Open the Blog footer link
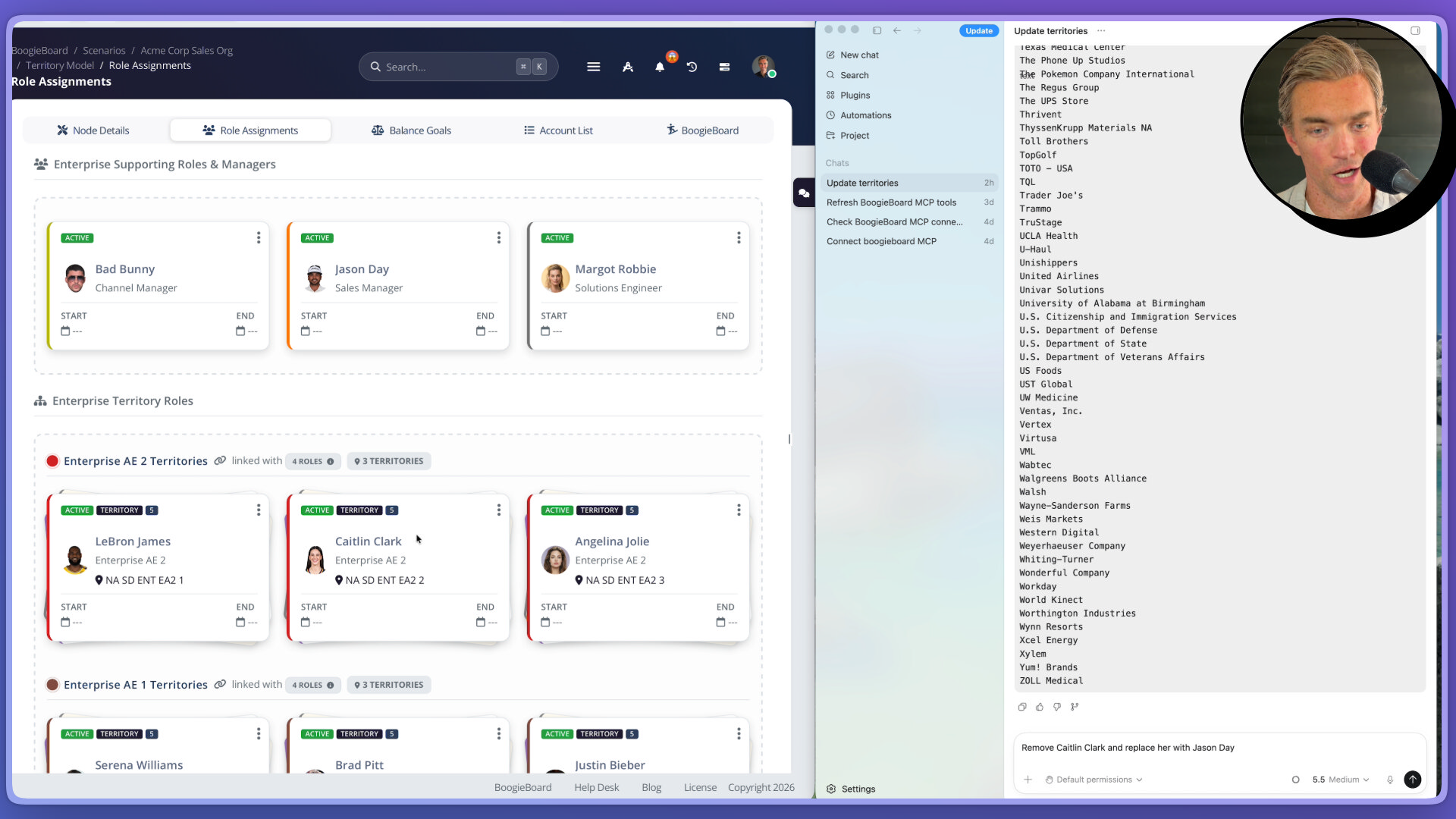Screen dimensions: 1456x819 (x=651, y=788)
